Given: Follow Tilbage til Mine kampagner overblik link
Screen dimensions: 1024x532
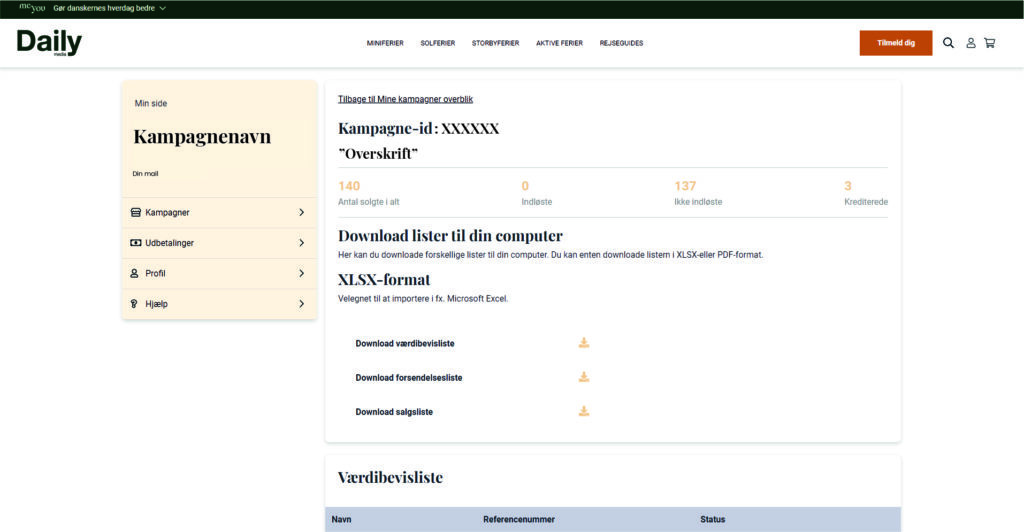Looking at the screenshot, I should click(x=405, y=99).
